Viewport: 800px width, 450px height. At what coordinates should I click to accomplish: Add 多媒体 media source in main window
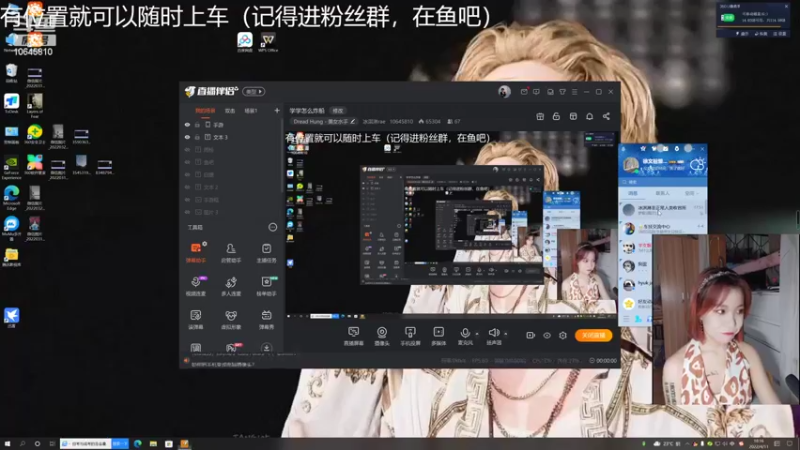pyautogui.click(x=438, y=336)
